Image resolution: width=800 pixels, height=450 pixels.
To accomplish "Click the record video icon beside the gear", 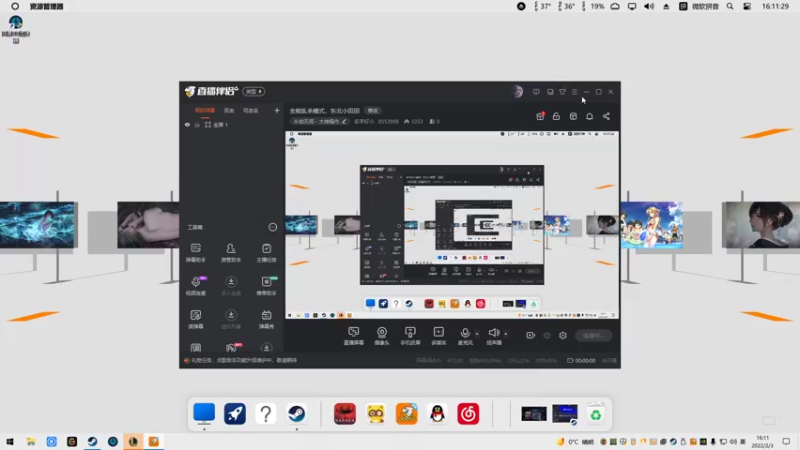I will pyautogui.click(x=530, y=335).
